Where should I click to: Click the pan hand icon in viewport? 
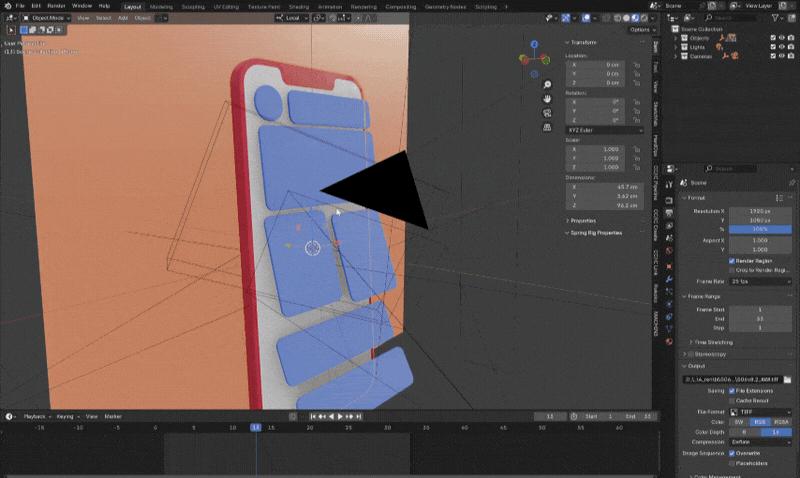pyautogui.click(x=548, y=99)
